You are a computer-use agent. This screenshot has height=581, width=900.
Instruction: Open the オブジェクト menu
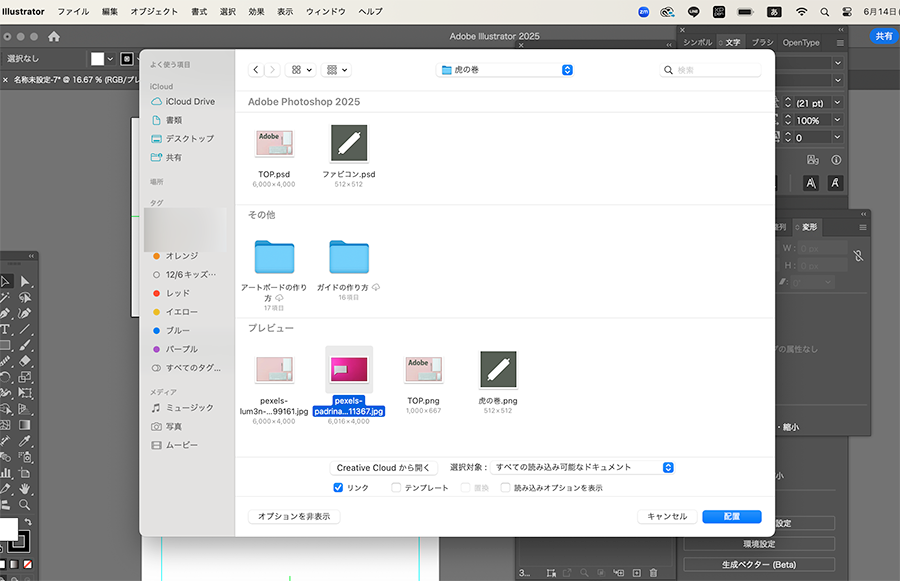click(154, 11)
